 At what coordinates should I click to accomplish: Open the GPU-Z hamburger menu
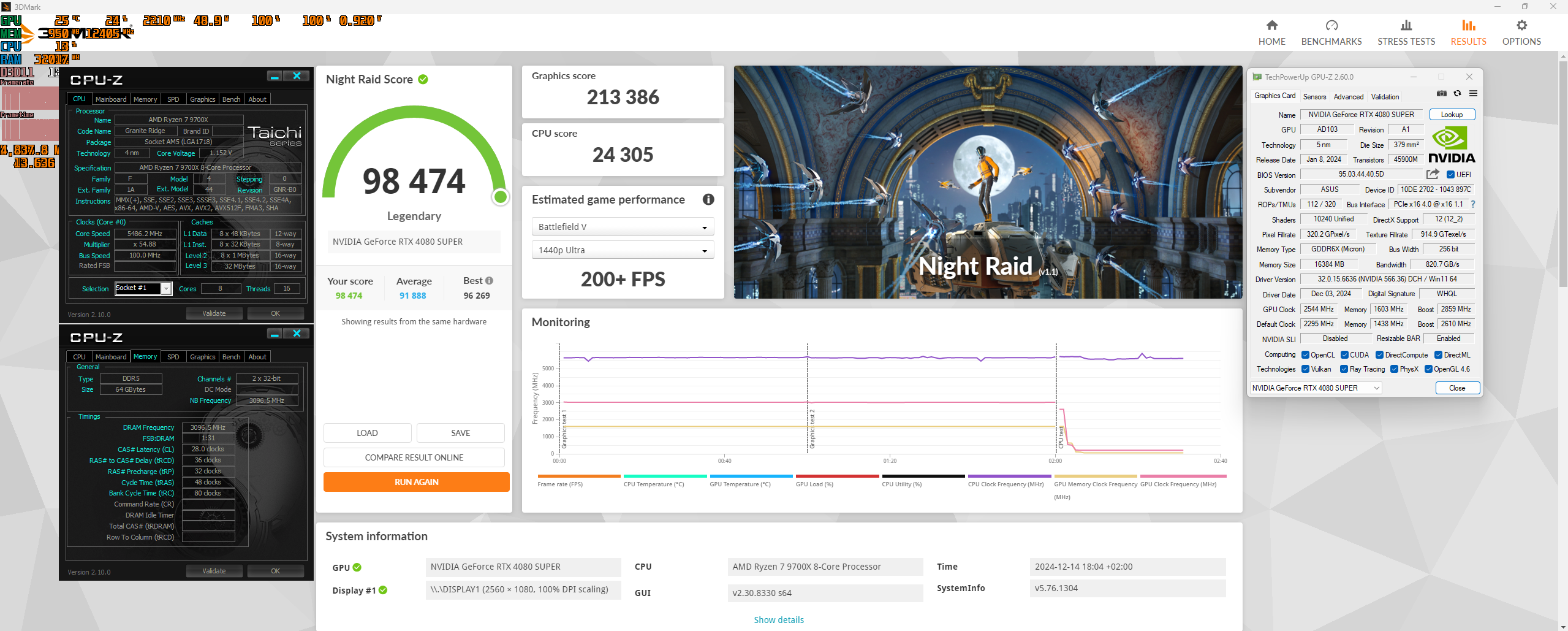pos(1474,93)
